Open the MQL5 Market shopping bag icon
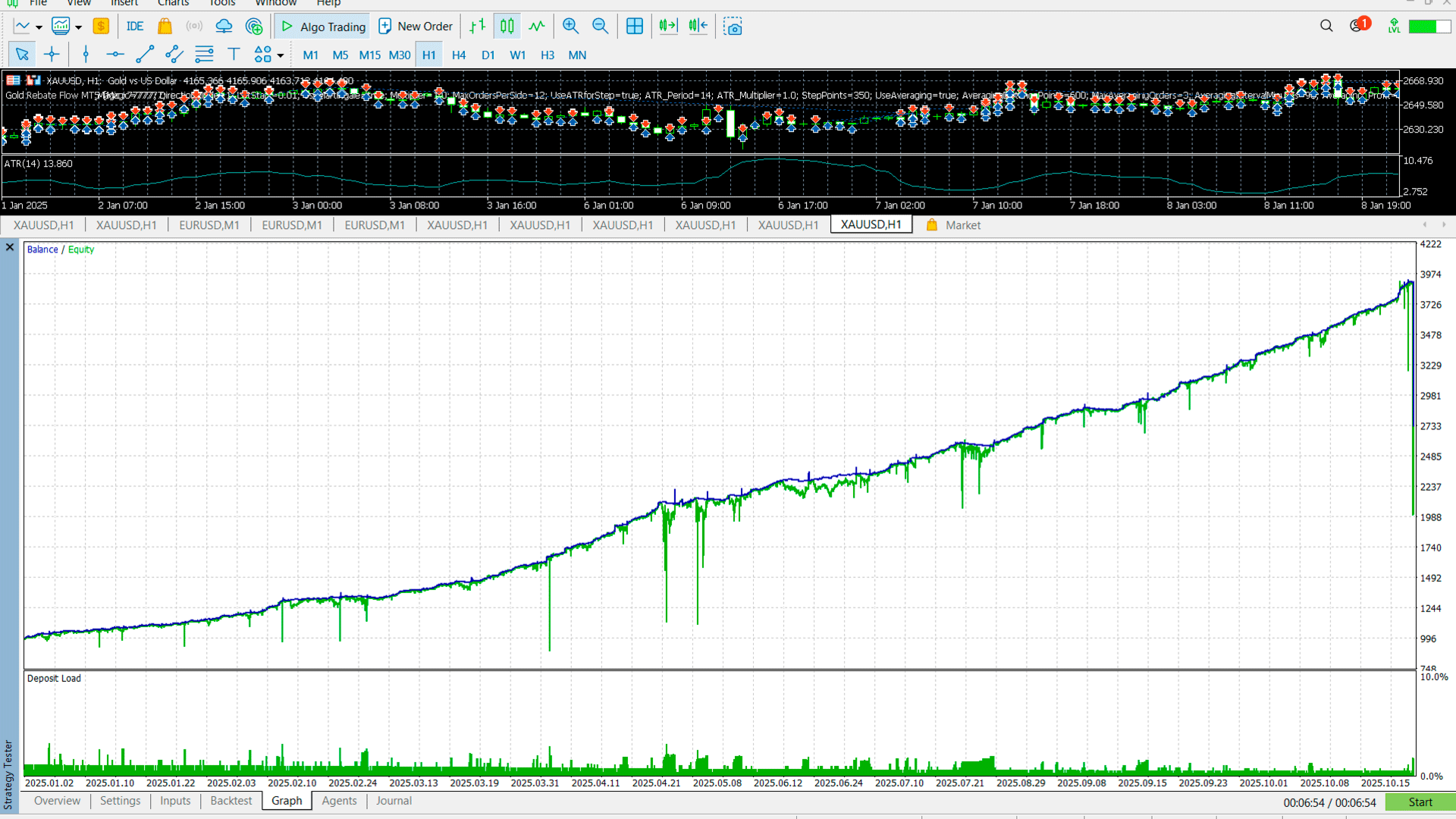 click(165, 27)
